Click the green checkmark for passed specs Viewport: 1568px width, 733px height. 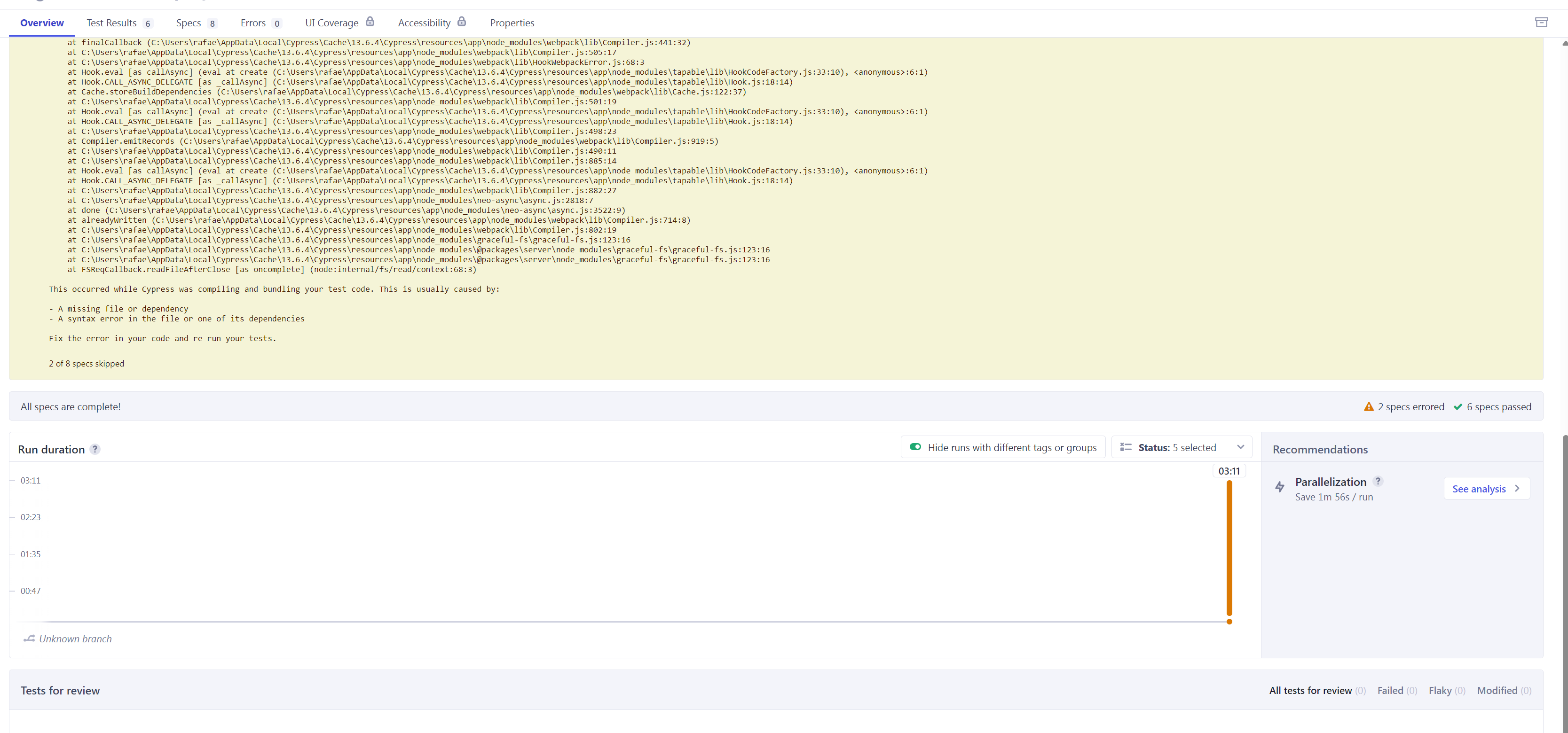coord(1458,407)
